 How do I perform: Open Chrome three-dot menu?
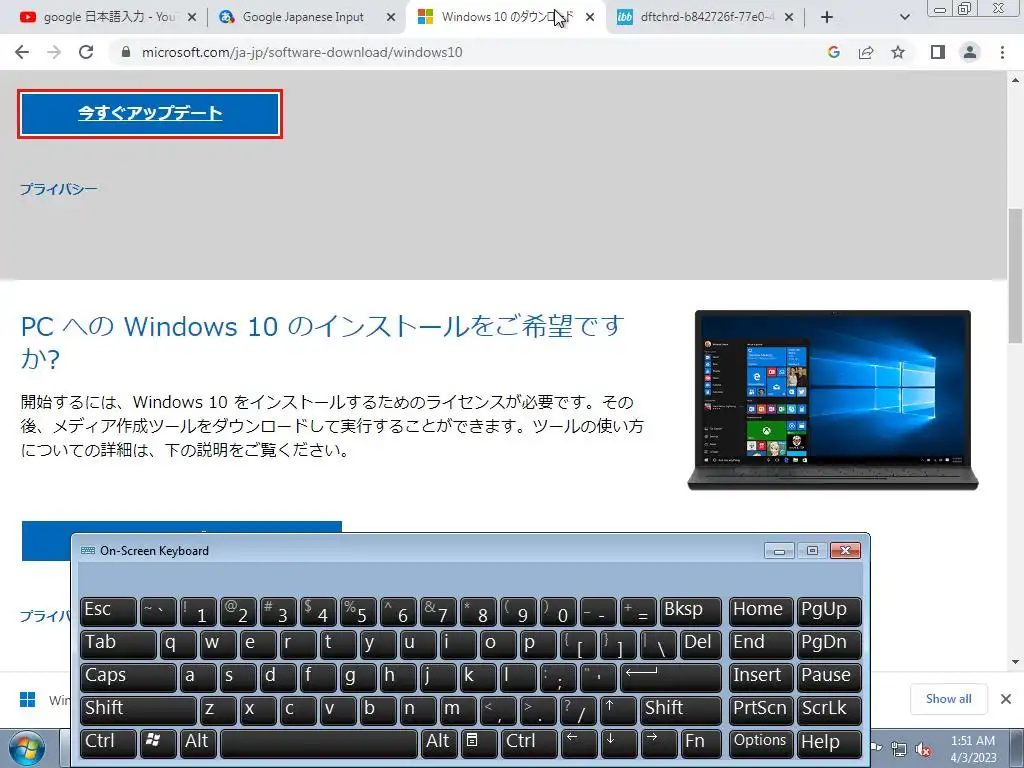tap(1002, 52)
